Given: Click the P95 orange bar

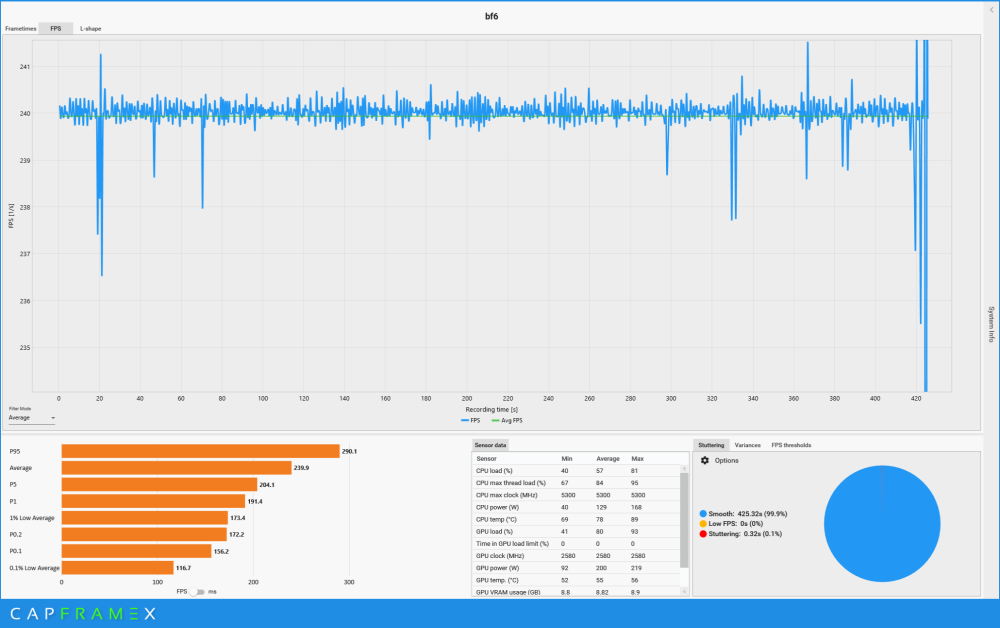Looking at the screenshot, I should pyautogui.click(x=200, y=451).
